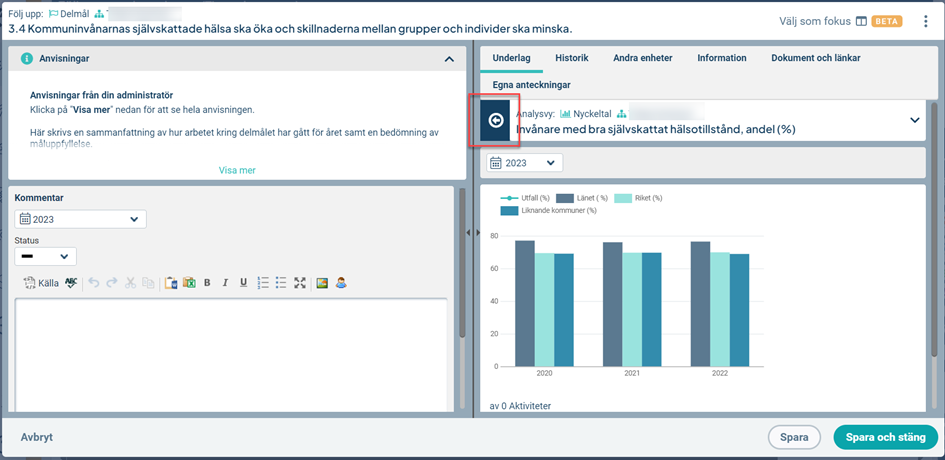The width and height of the screenshot is (945, 460).
Task: Click the Spara button
Action: 794,437
